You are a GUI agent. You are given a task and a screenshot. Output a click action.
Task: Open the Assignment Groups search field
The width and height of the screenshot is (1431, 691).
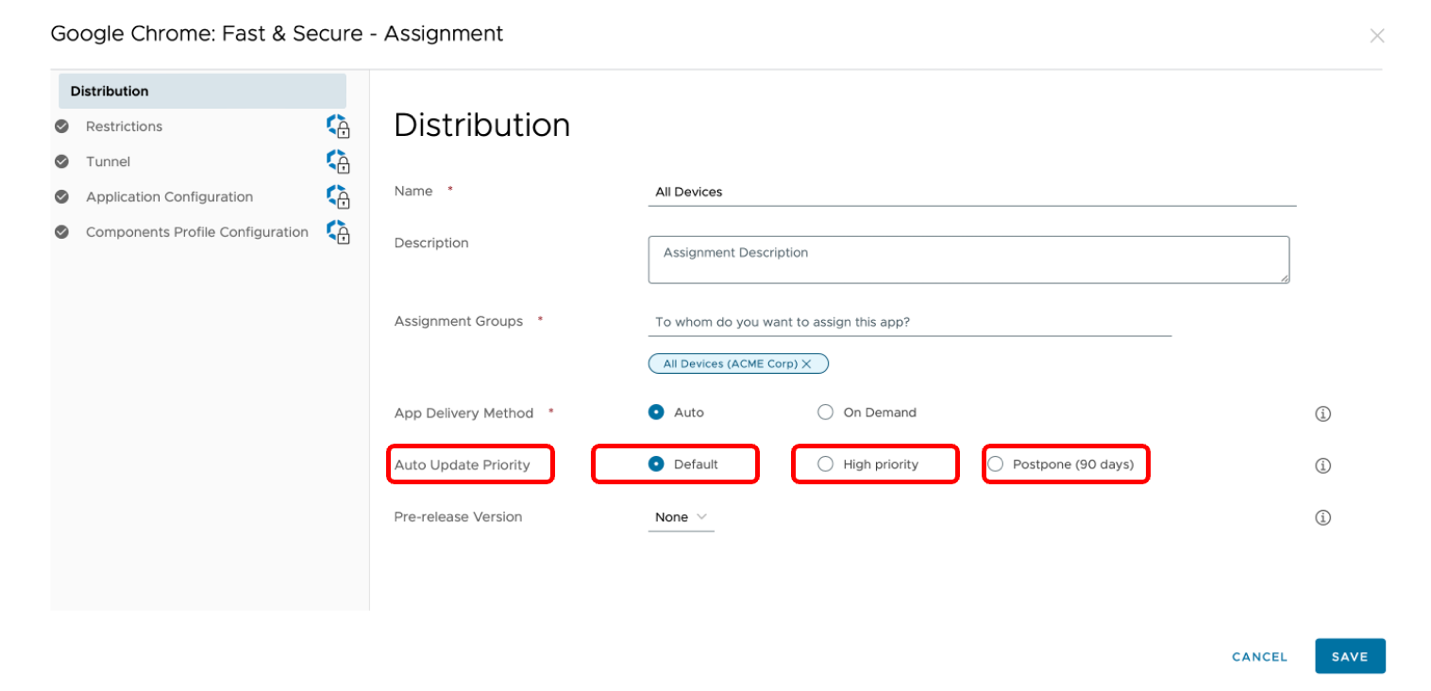pyautogui.click(x=908, y=322)
